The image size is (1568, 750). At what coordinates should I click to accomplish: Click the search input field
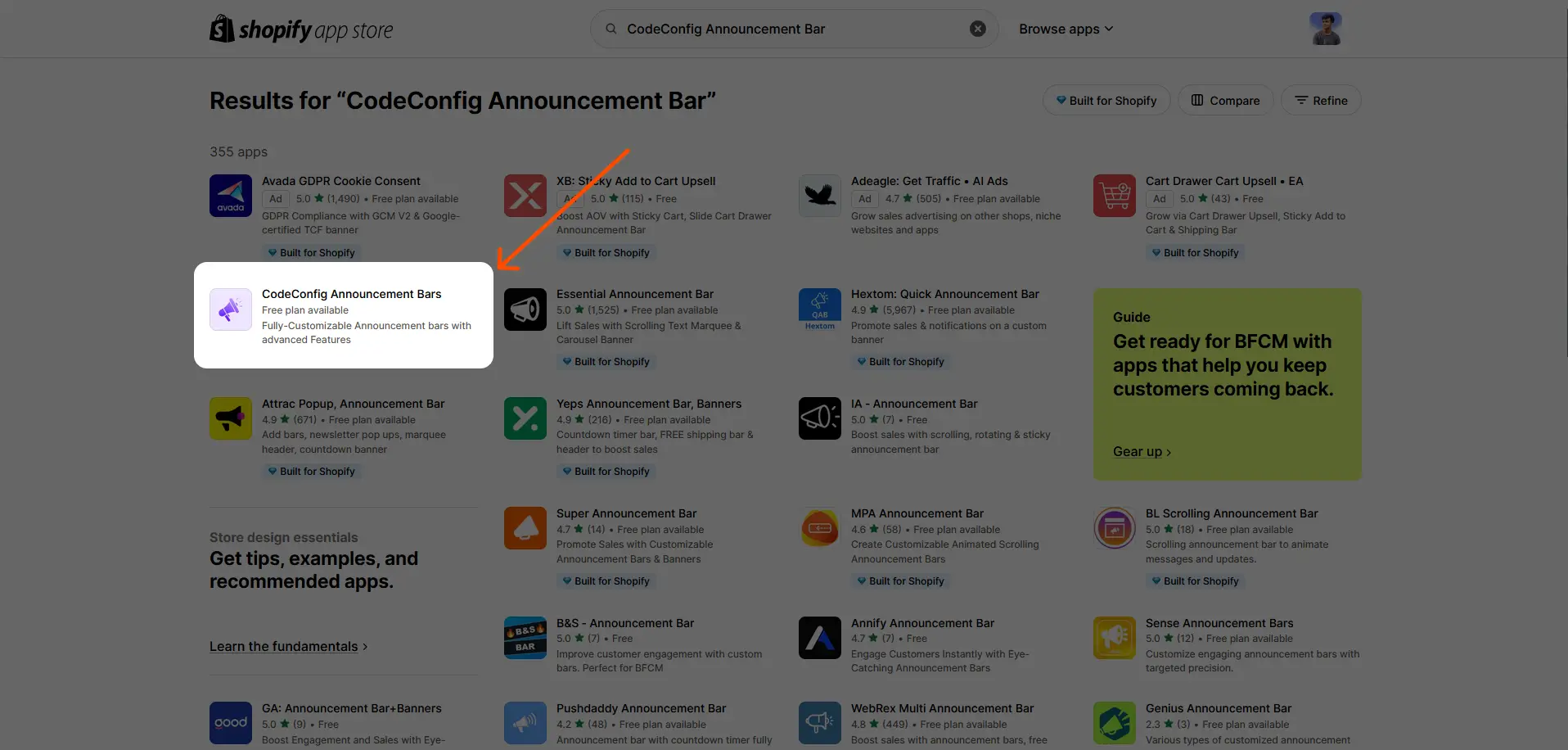(794, 29)
